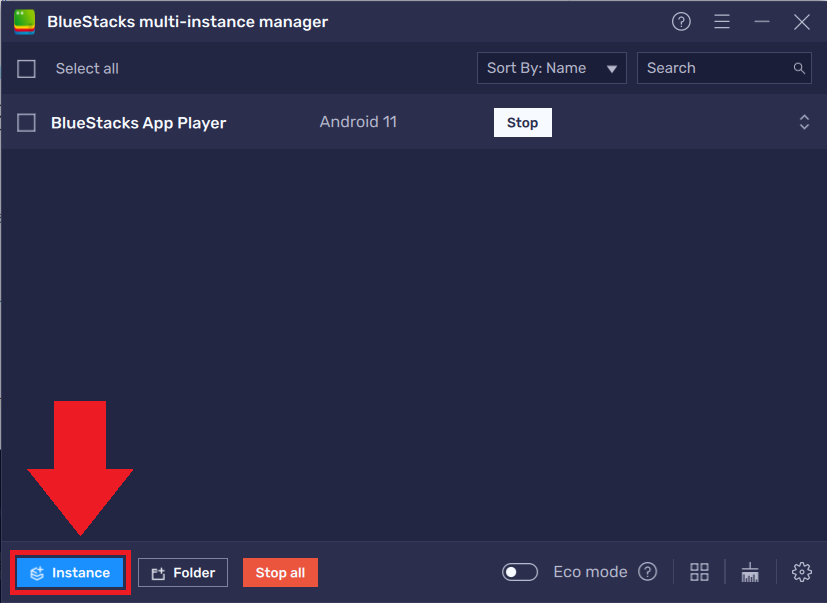The width and height of the screenshot is (827, 603).
Task: Tick the BlueStacks App Player checkbox
Action: (x=26, y=122)
